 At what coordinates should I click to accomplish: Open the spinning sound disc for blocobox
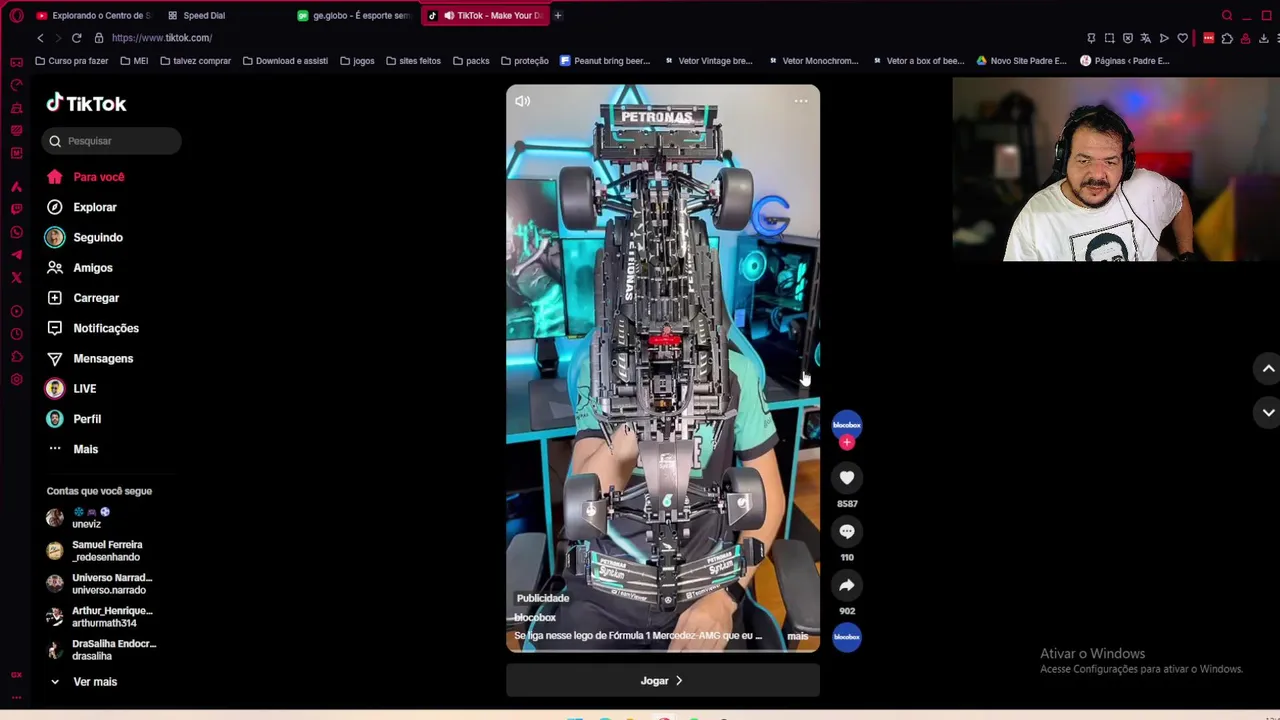coord(847,637)
